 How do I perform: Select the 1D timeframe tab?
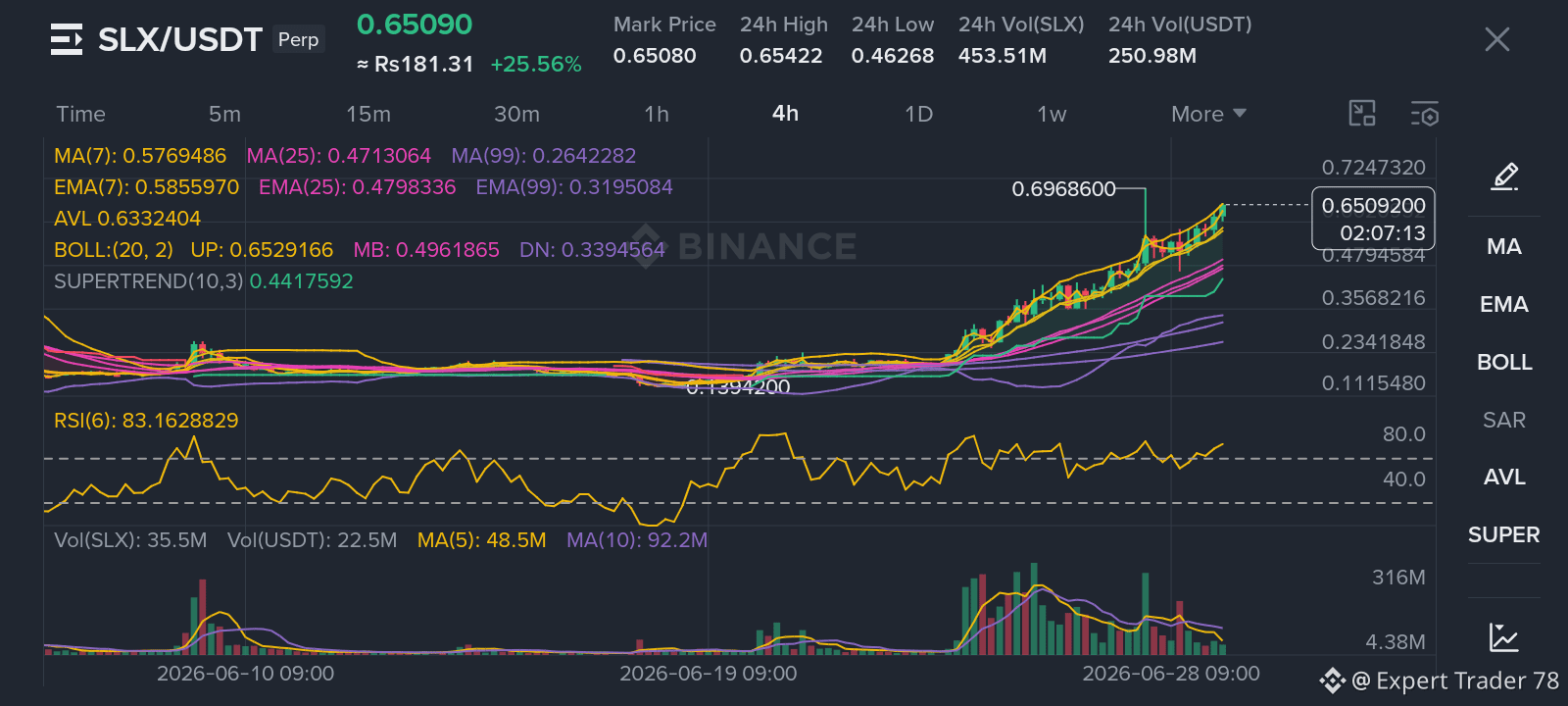pos(918,114)
